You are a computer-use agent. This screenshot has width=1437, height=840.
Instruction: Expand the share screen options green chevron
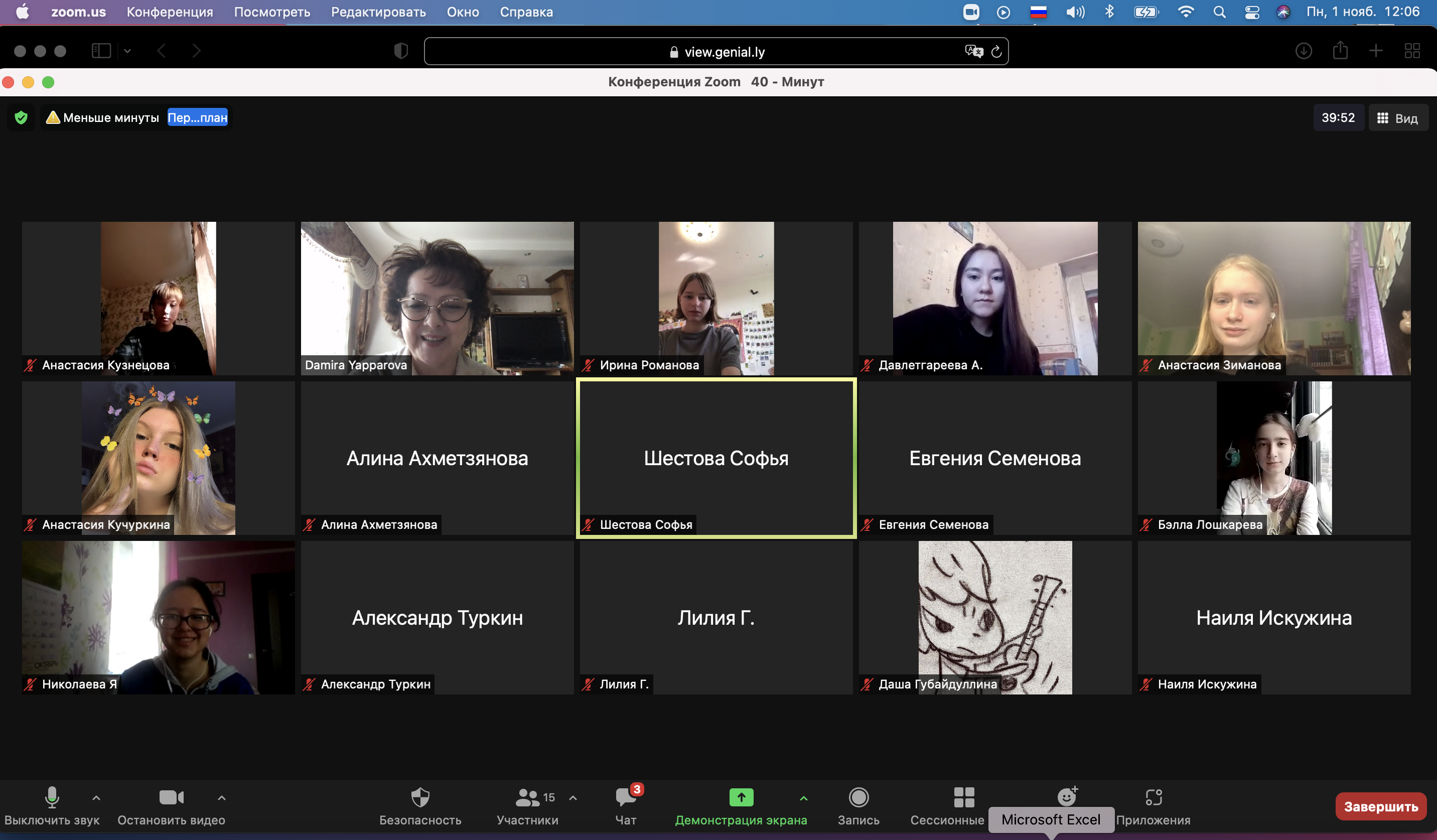(803, 798)
